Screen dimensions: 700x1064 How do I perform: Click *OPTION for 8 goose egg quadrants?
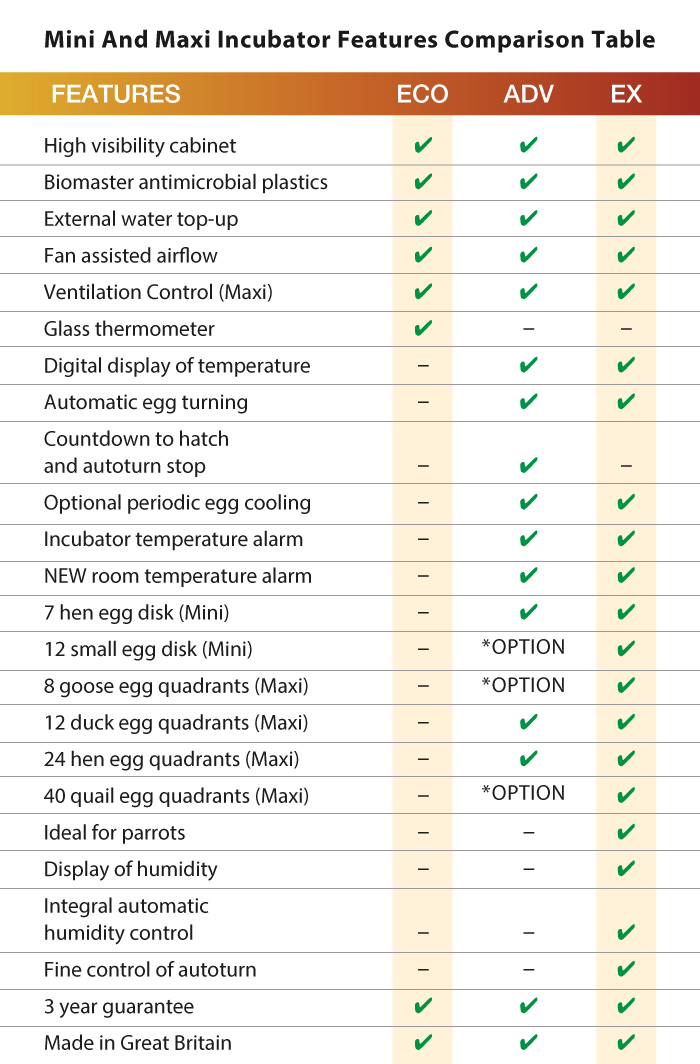point(523,685)
